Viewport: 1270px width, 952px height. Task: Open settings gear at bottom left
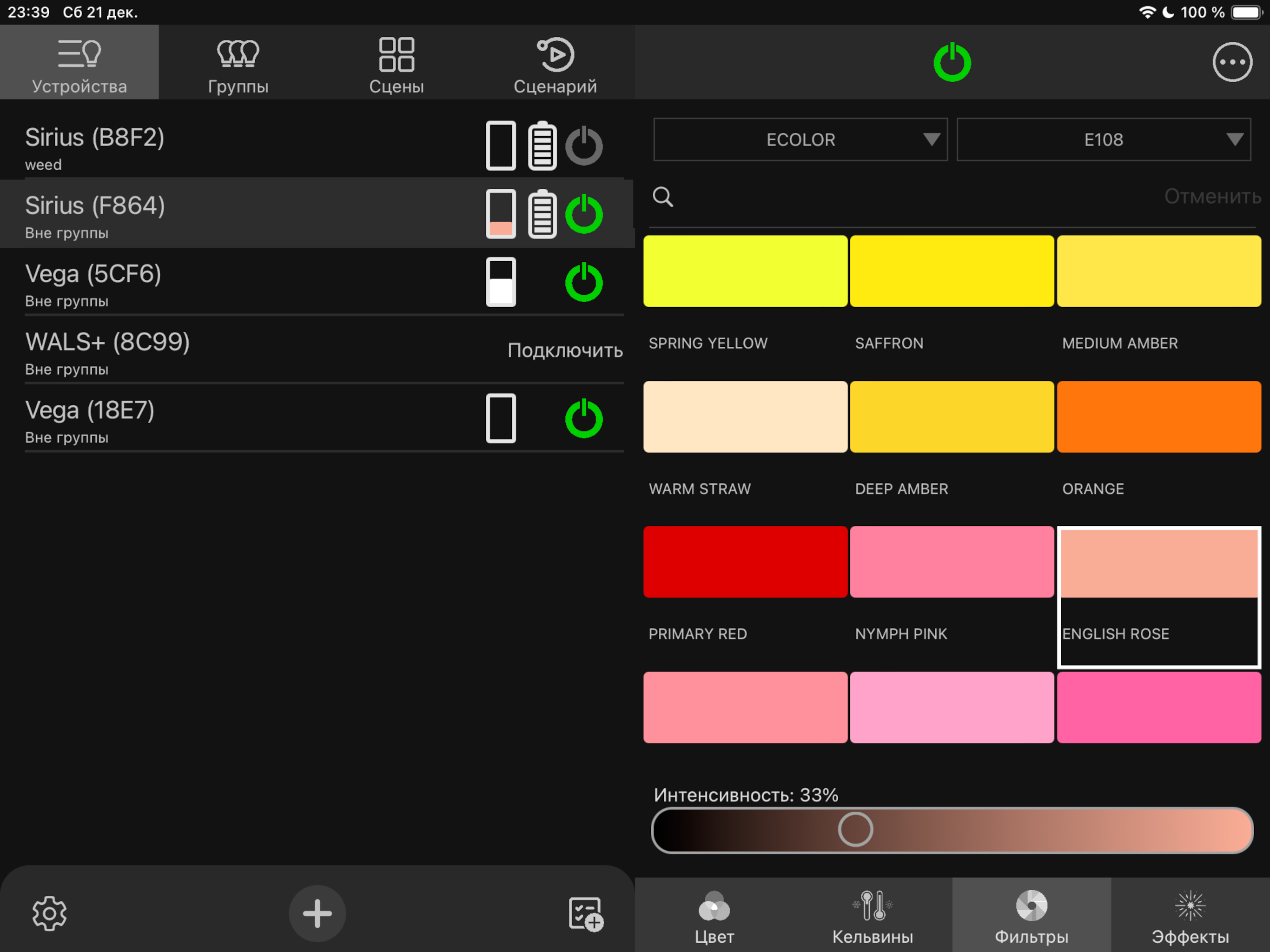[49, 913]
